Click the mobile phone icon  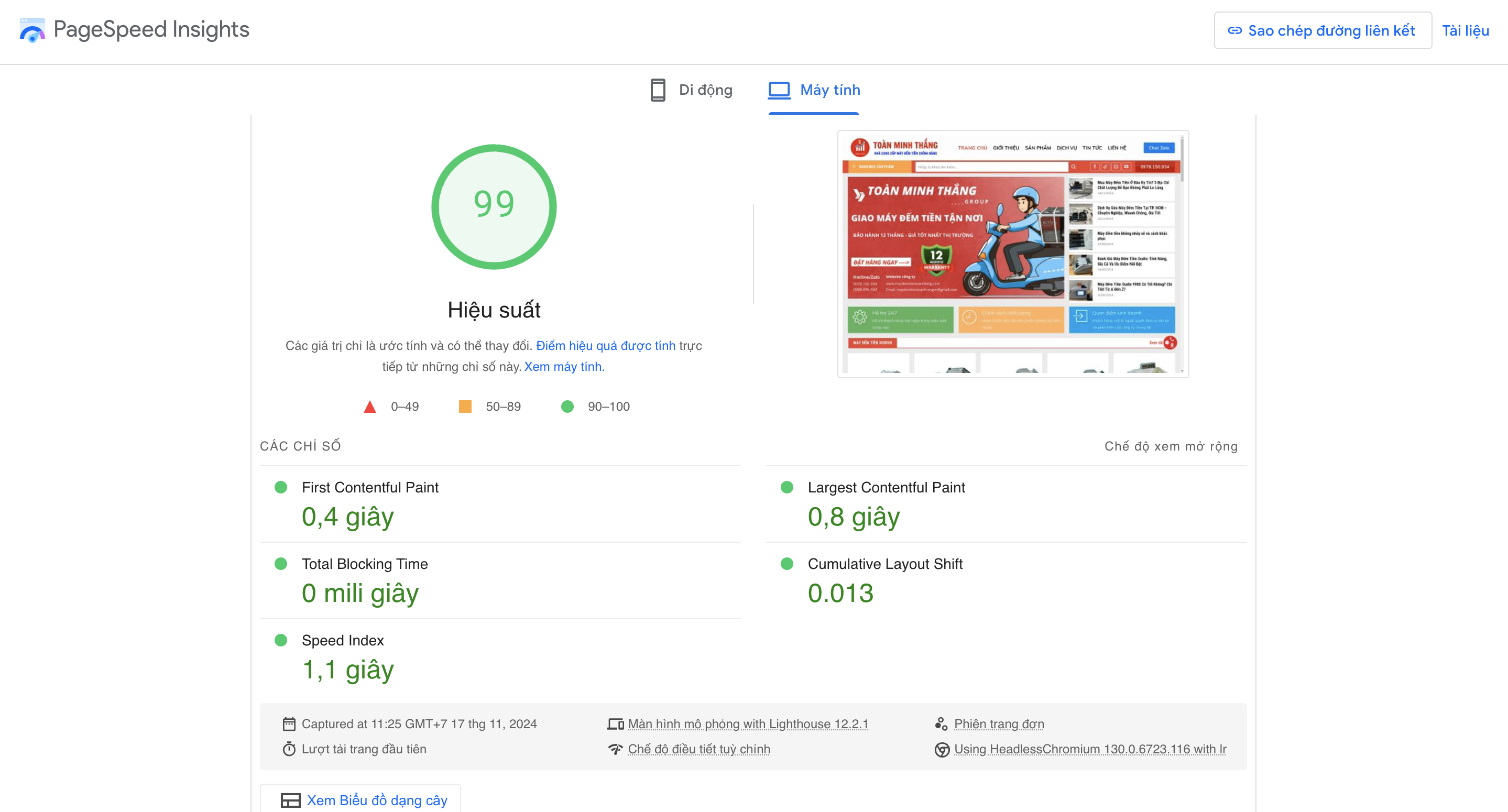pos(658,90)
